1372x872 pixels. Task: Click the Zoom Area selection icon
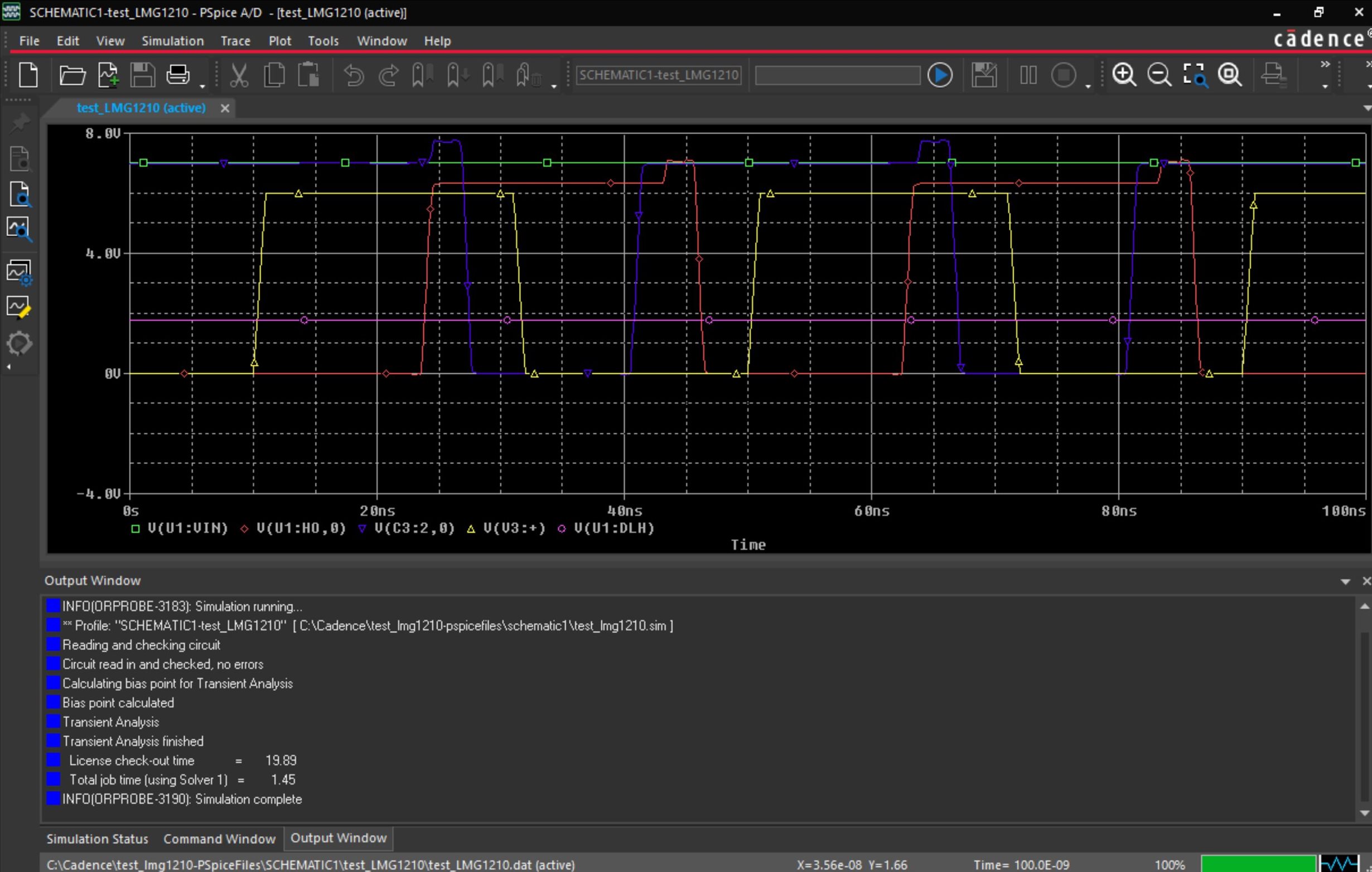1194,75
